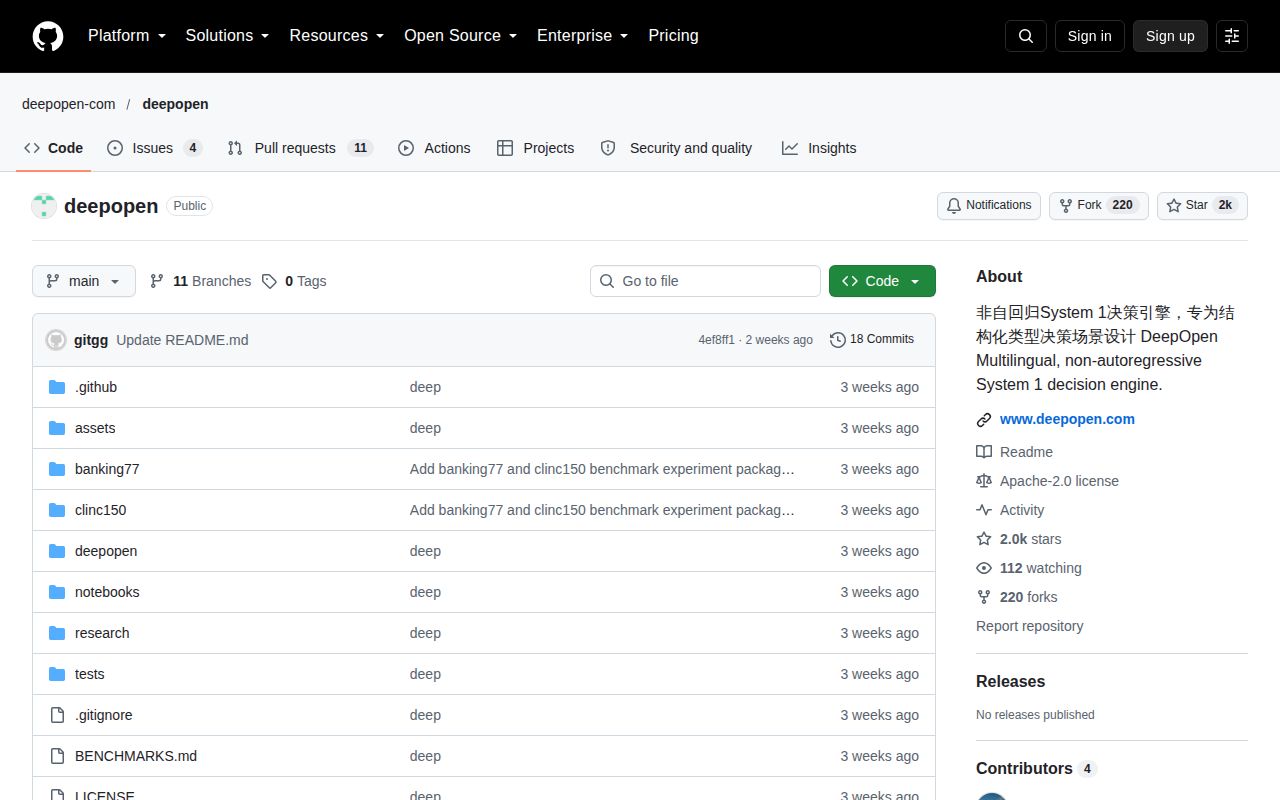This screenshot has width=1280, height=800.
Task: Click the Sign up button
Action: (1170, 36)
